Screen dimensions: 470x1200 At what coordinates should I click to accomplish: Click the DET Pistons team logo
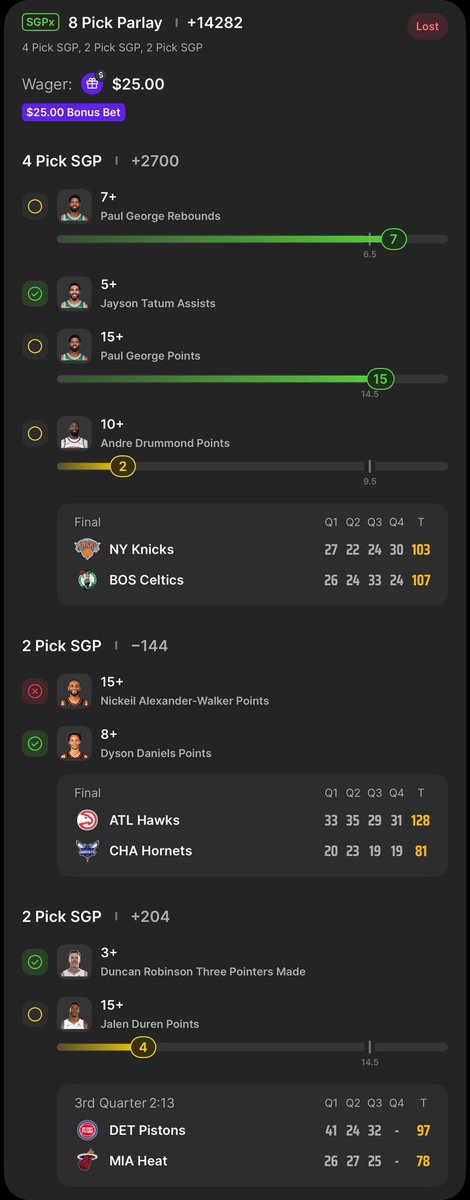click(x=88, y=1130)
